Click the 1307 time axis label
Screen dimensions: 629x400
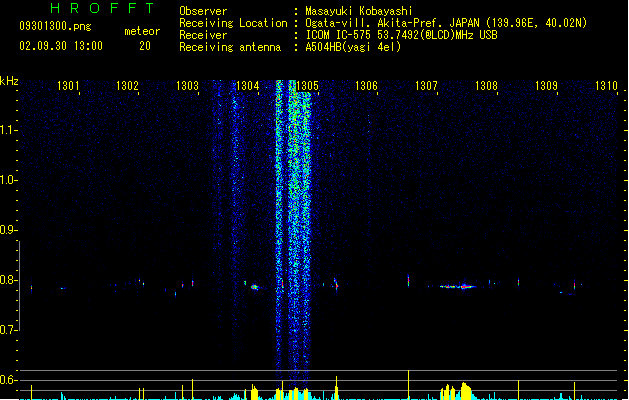(426, 86)
